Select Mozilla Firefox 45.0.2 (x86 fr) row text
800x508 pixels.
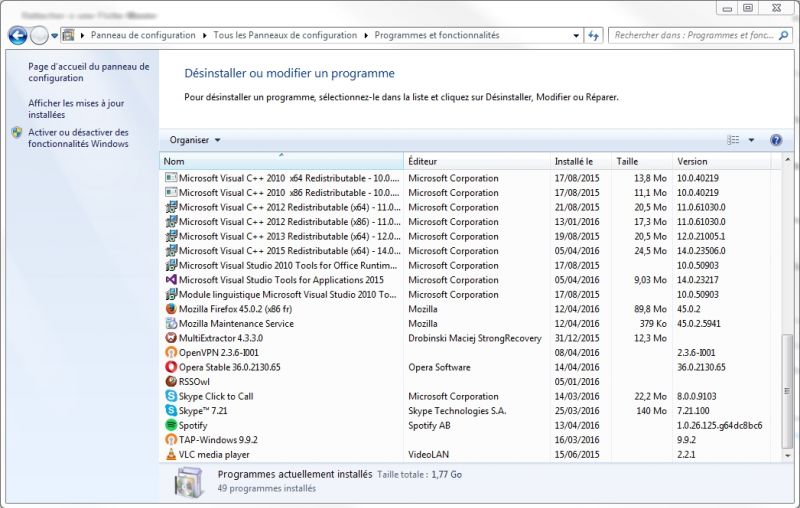235,309
